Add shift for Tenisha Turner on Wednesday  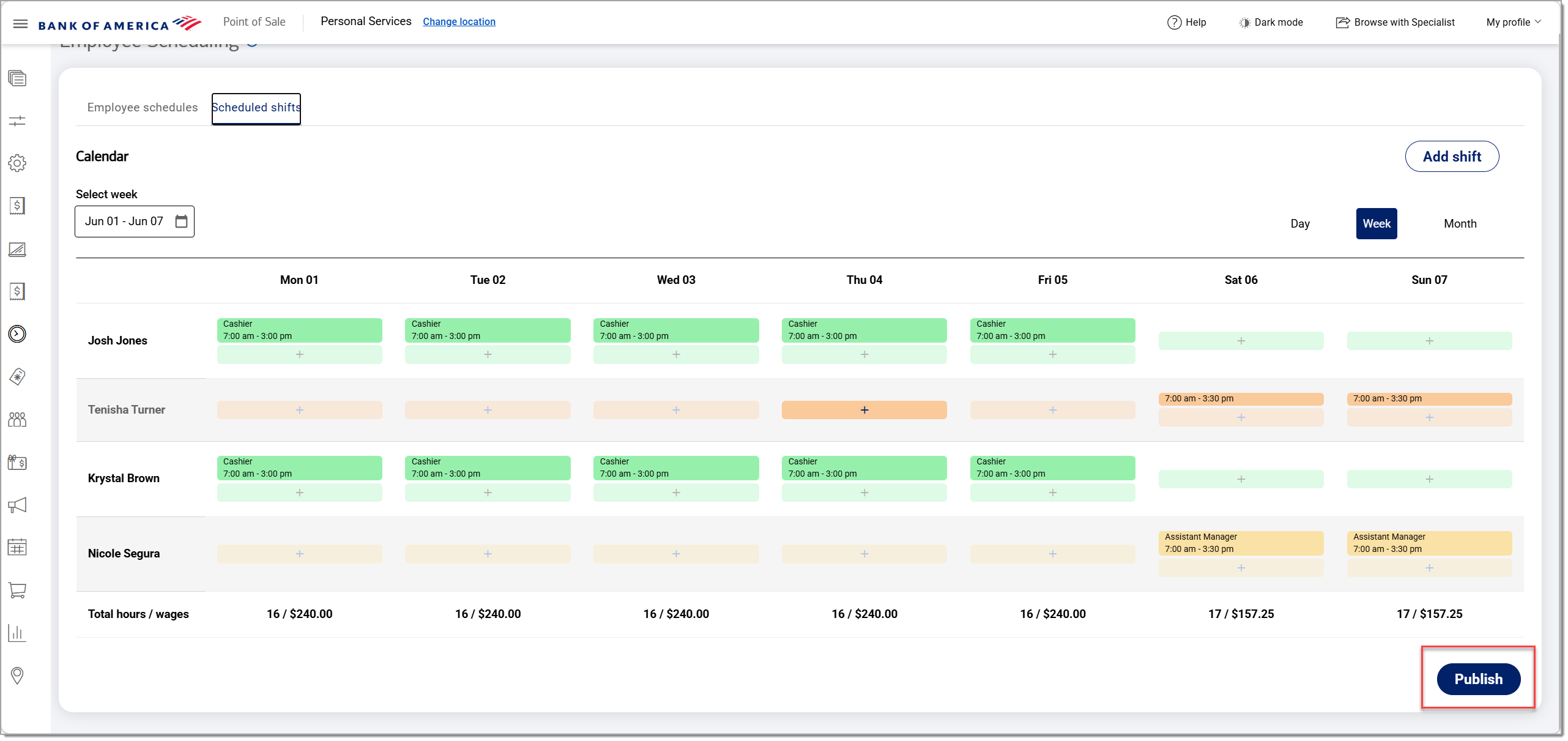[x=676, y=410]
